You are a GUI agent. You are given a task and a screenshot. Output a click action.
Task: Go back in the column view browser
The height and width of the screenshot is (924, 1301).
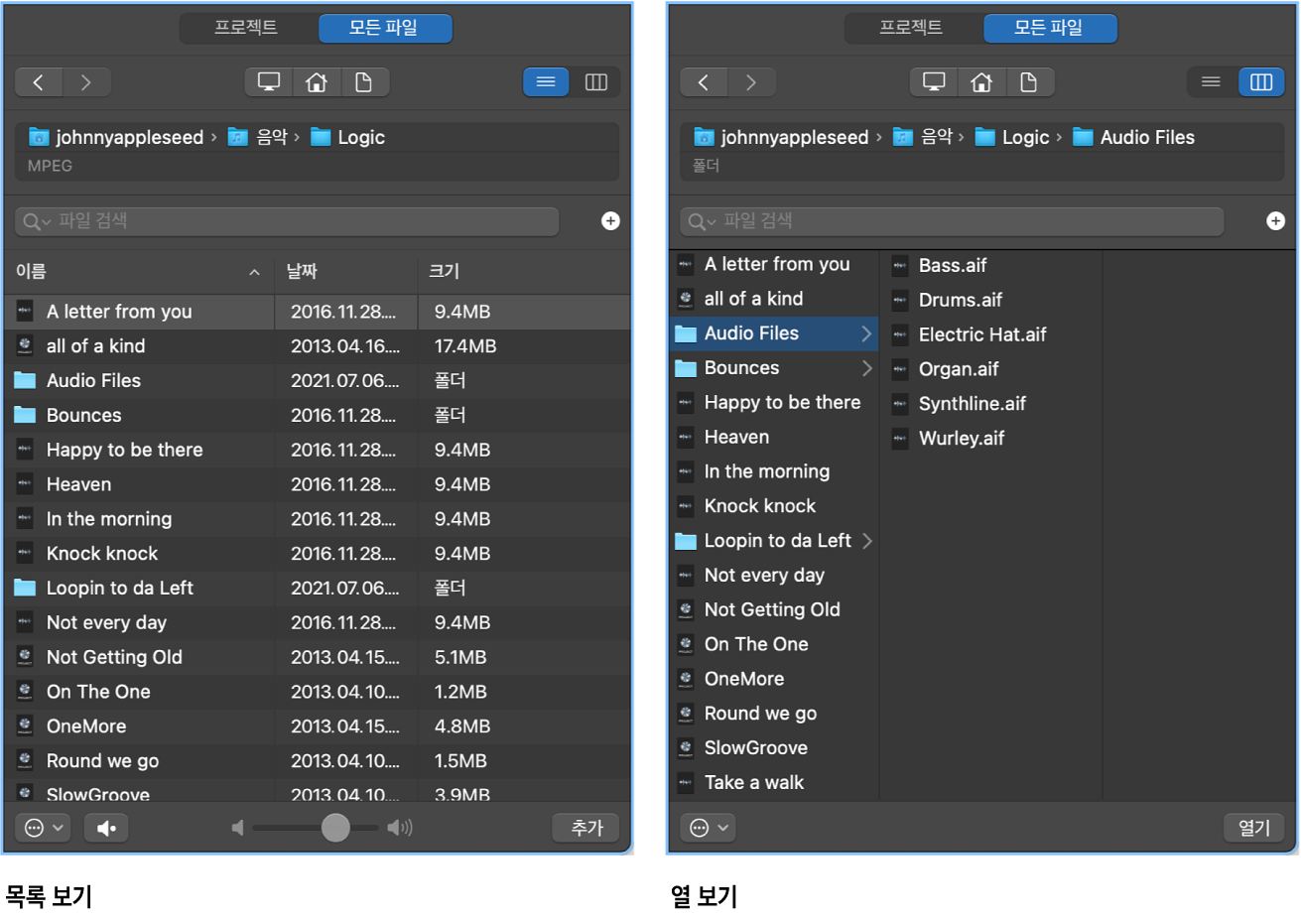point(704,82)
